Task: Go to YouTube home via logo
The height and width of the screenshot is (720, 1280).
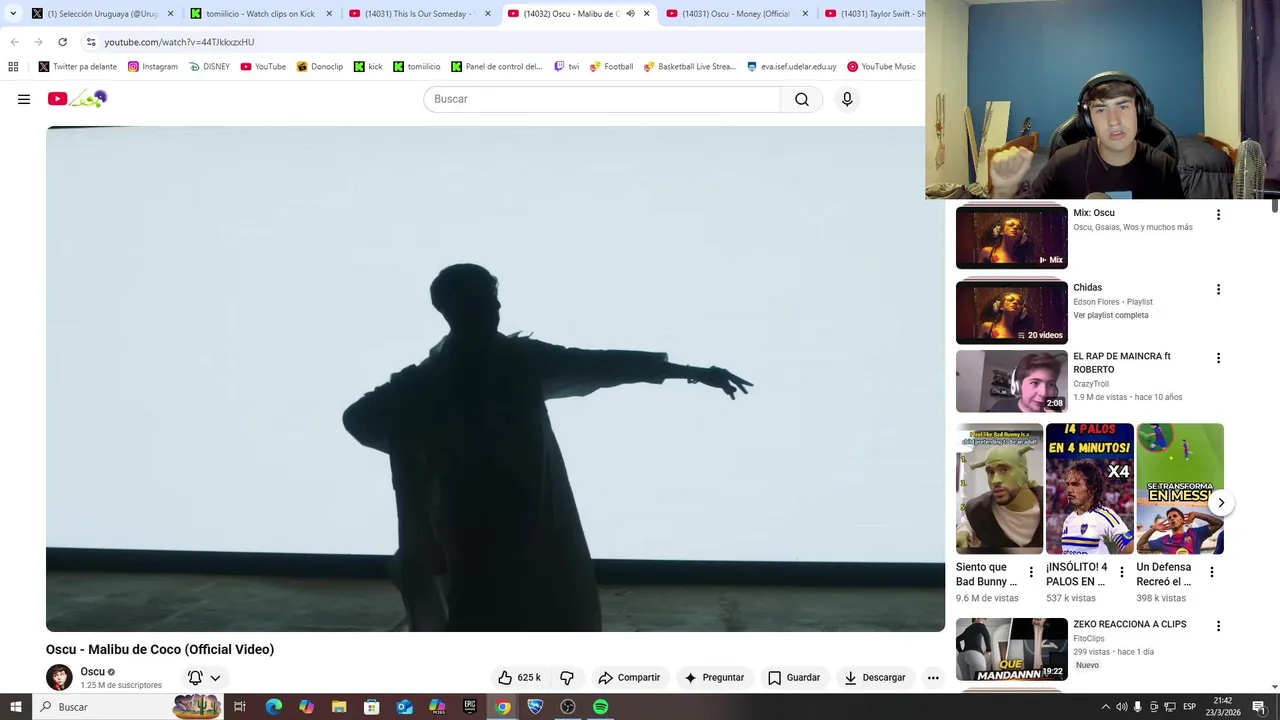Action: click(x=77, y=99)
